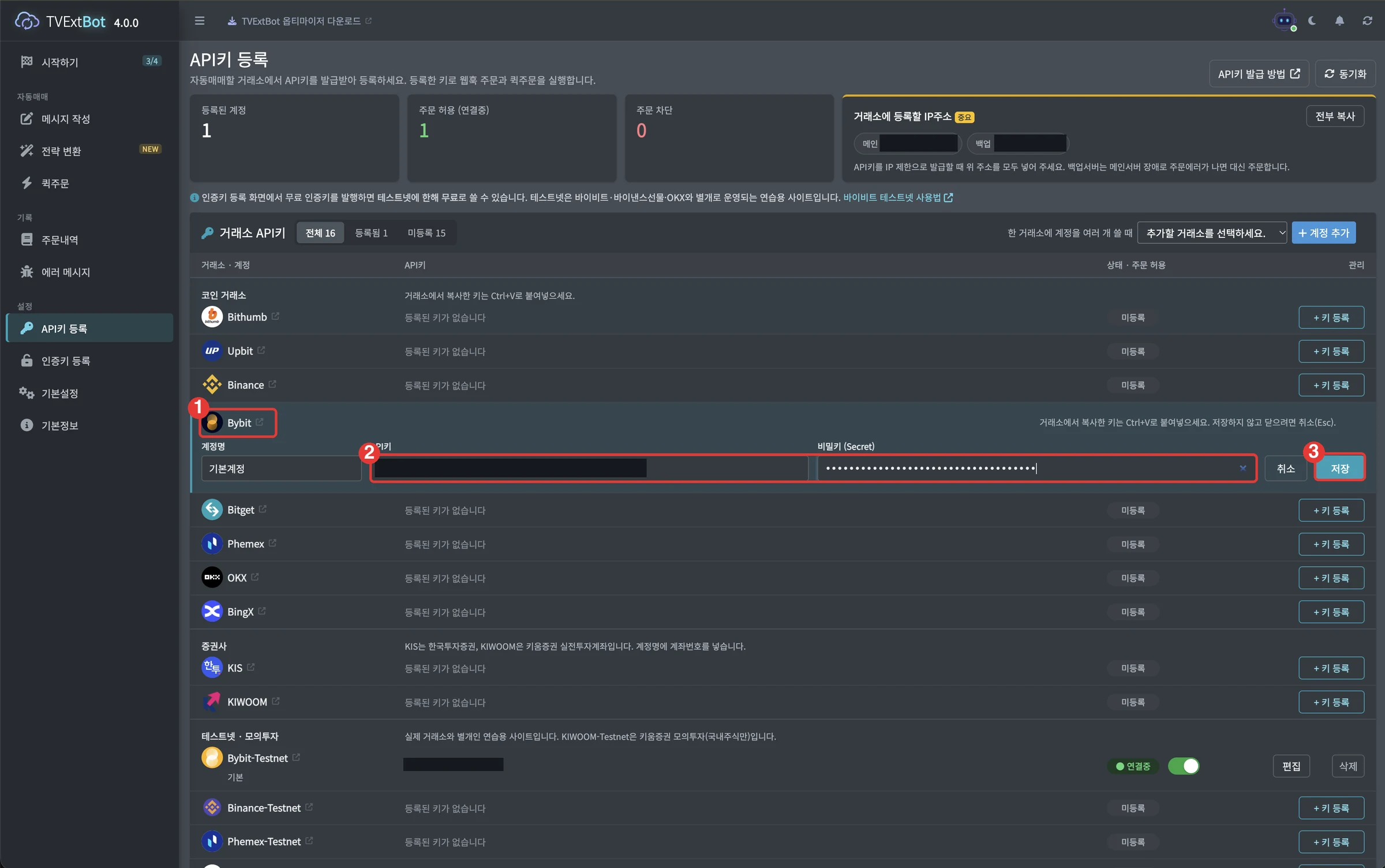
Task: Click the OKX logo icon
Action: pos(212,578)
